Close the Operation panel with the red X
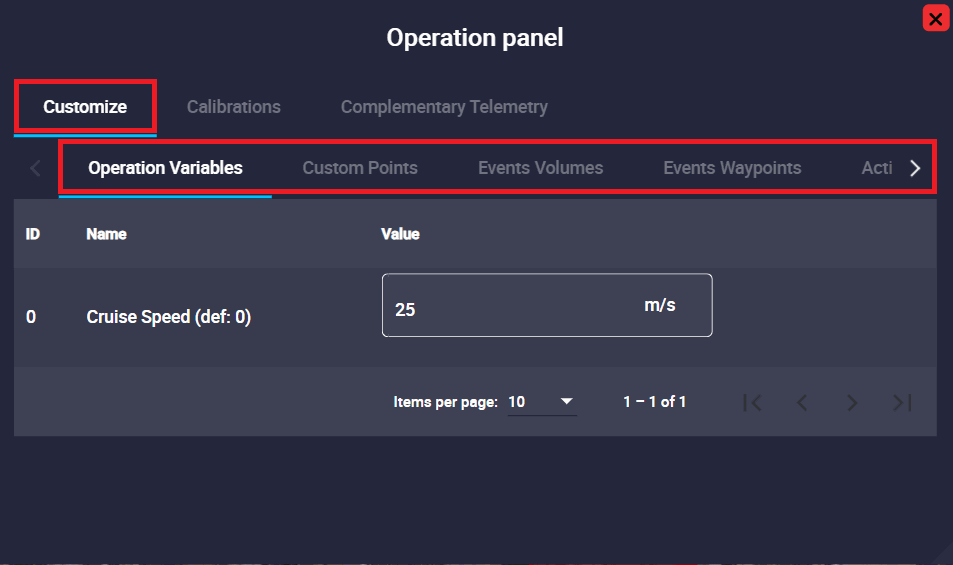 click(x=936, y=18)
